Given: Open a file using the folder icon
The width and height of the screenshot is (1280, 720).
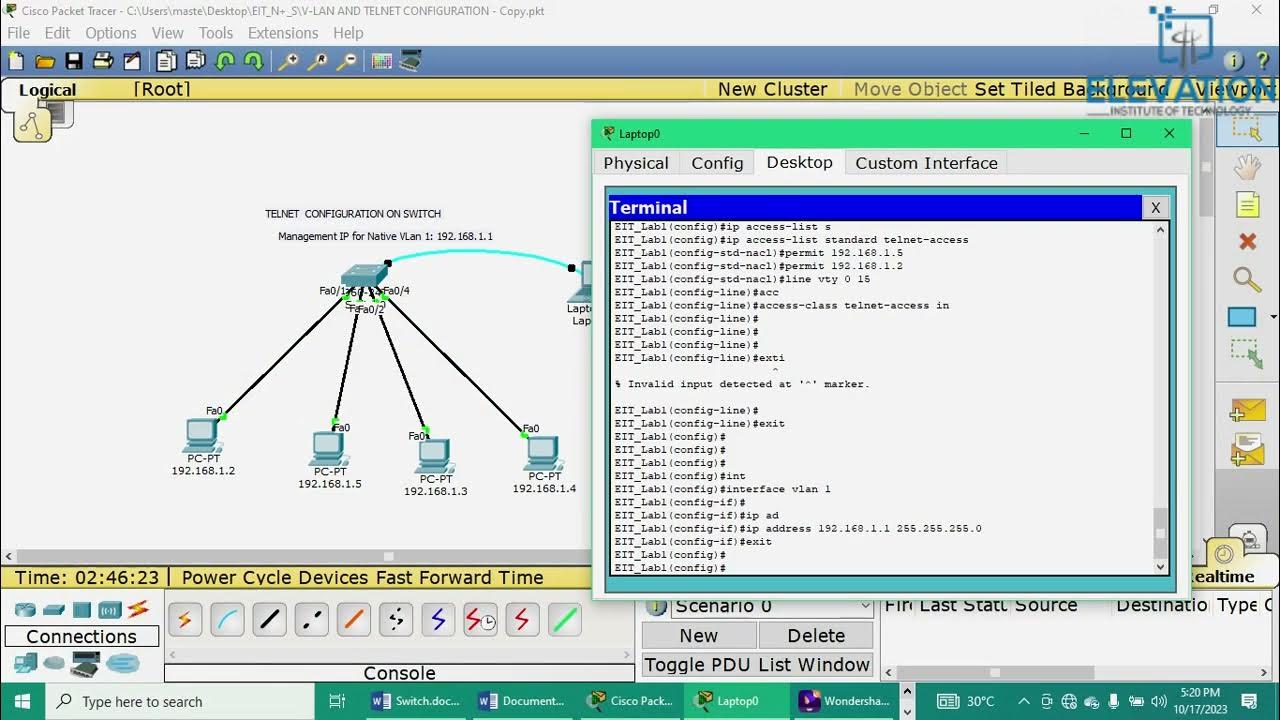Looking at the screenshot, I should (44, 61).
